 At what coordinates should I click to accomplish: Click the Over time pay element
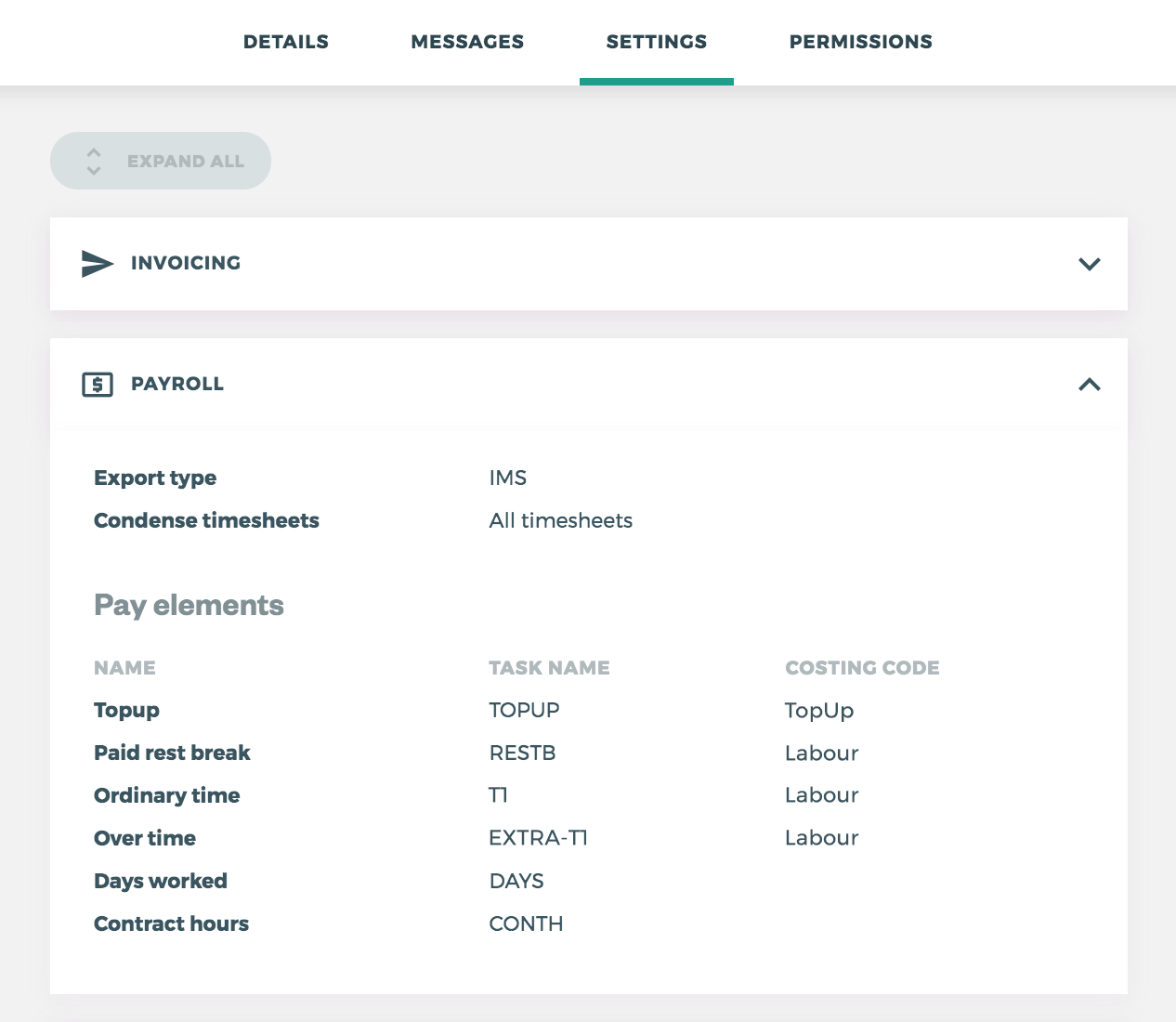tap(145, 839)
